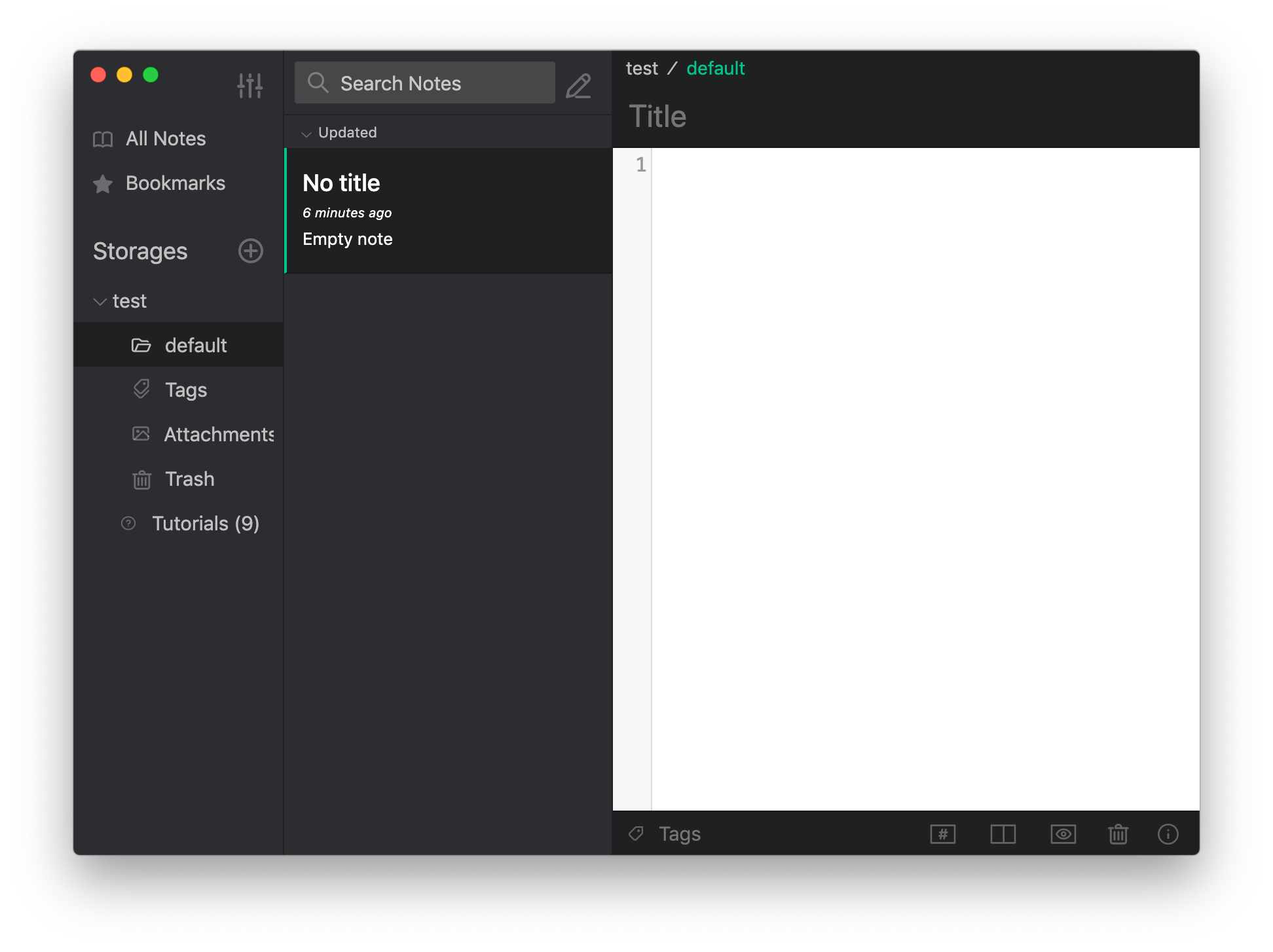Image resolution: width=1273 pixels, height=952 pixels.
Task: Move the current note to trash
Action: [x=1118, y=834]
